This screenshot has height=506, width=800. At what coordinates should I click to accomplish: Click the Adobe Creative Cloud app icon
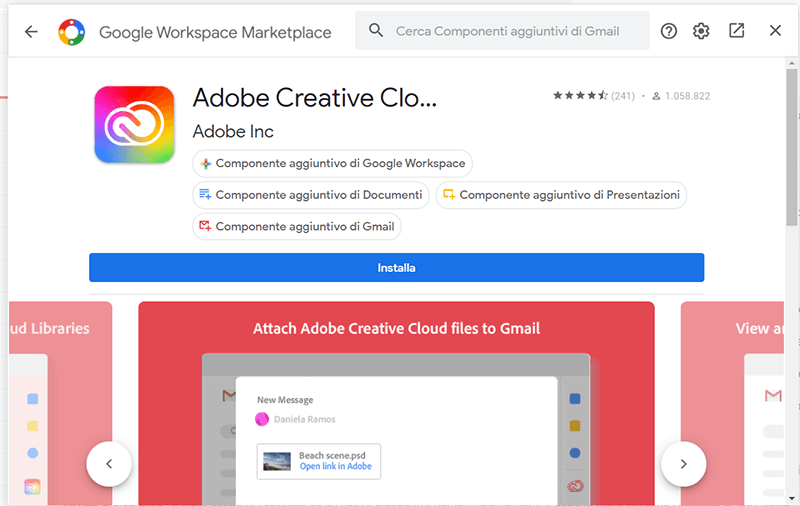coord(134,124)
